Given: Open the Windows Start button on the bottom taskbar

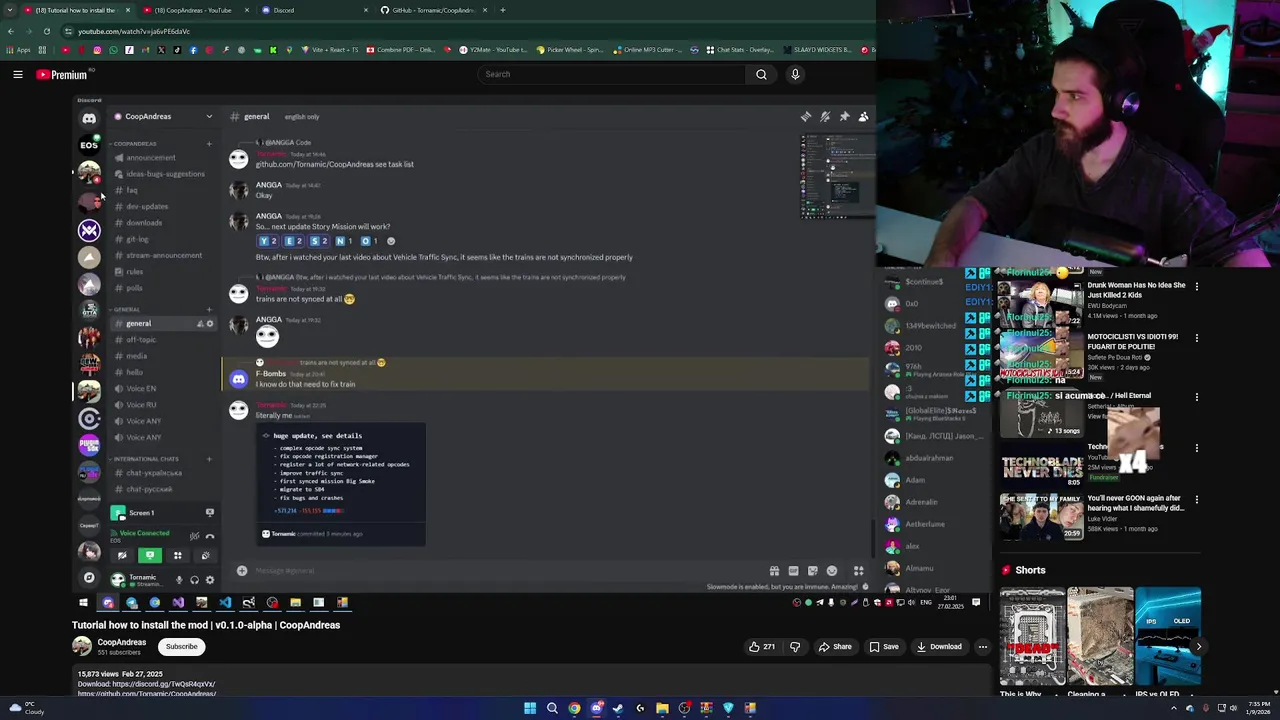Looking at the screenshot, I should [x=530, y=708].
